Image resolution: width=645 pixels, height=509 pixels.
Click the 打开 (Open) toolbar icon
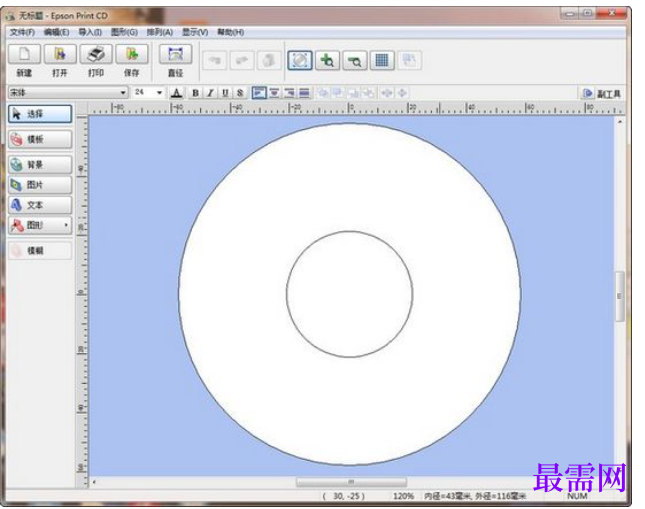tap(60, 55)
